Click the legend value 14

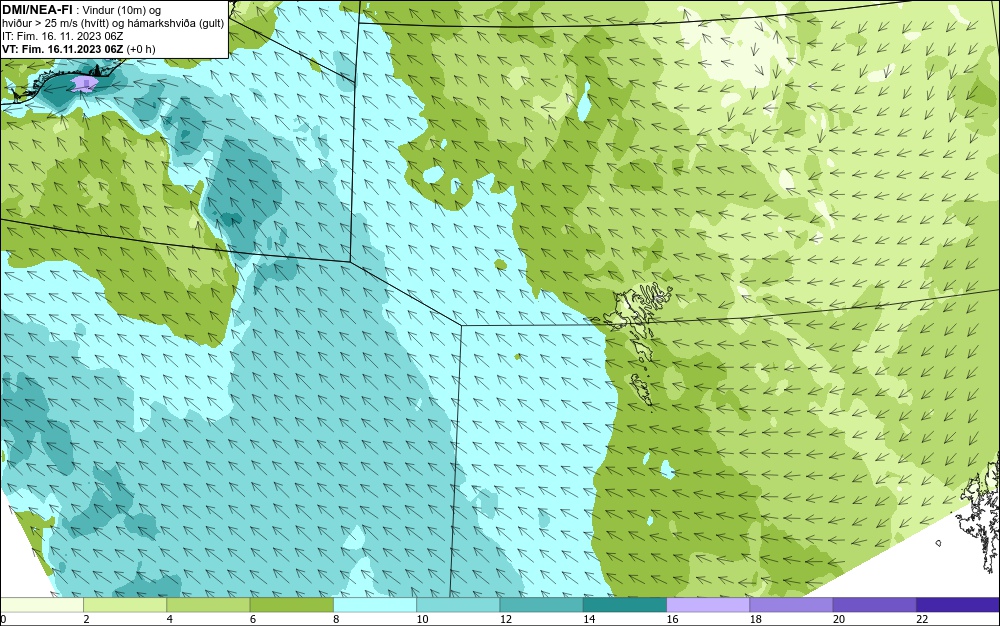click(x=589, y=619)
